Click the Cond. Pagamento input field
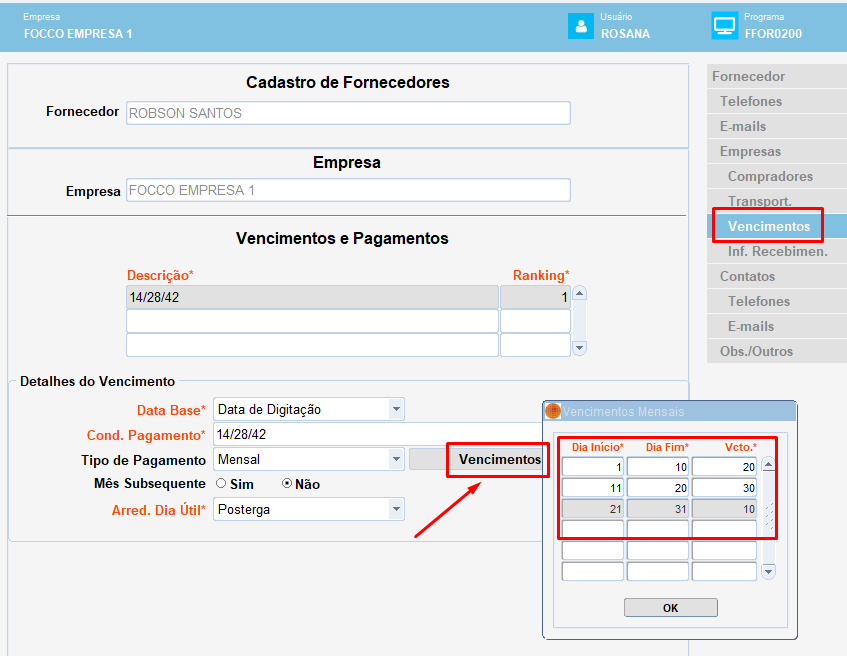The height and width of the screenshot is (656, 847). [378, 434]
